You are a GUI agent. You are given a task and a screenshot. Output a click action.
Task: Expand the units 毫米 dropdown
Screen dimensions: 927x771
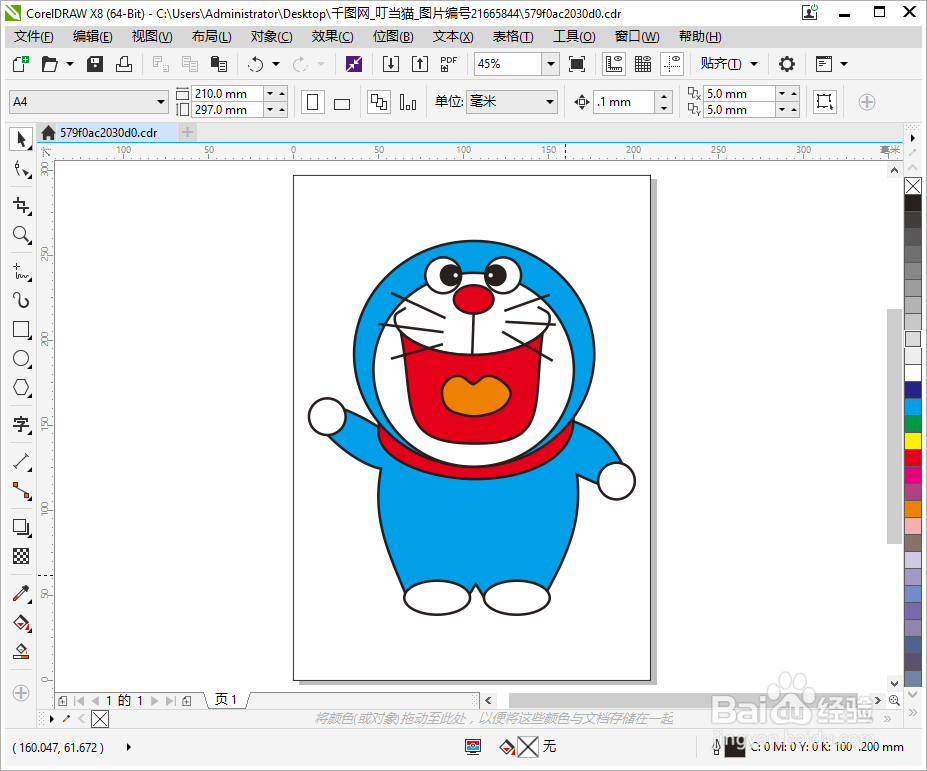click(x=550, y=102)
